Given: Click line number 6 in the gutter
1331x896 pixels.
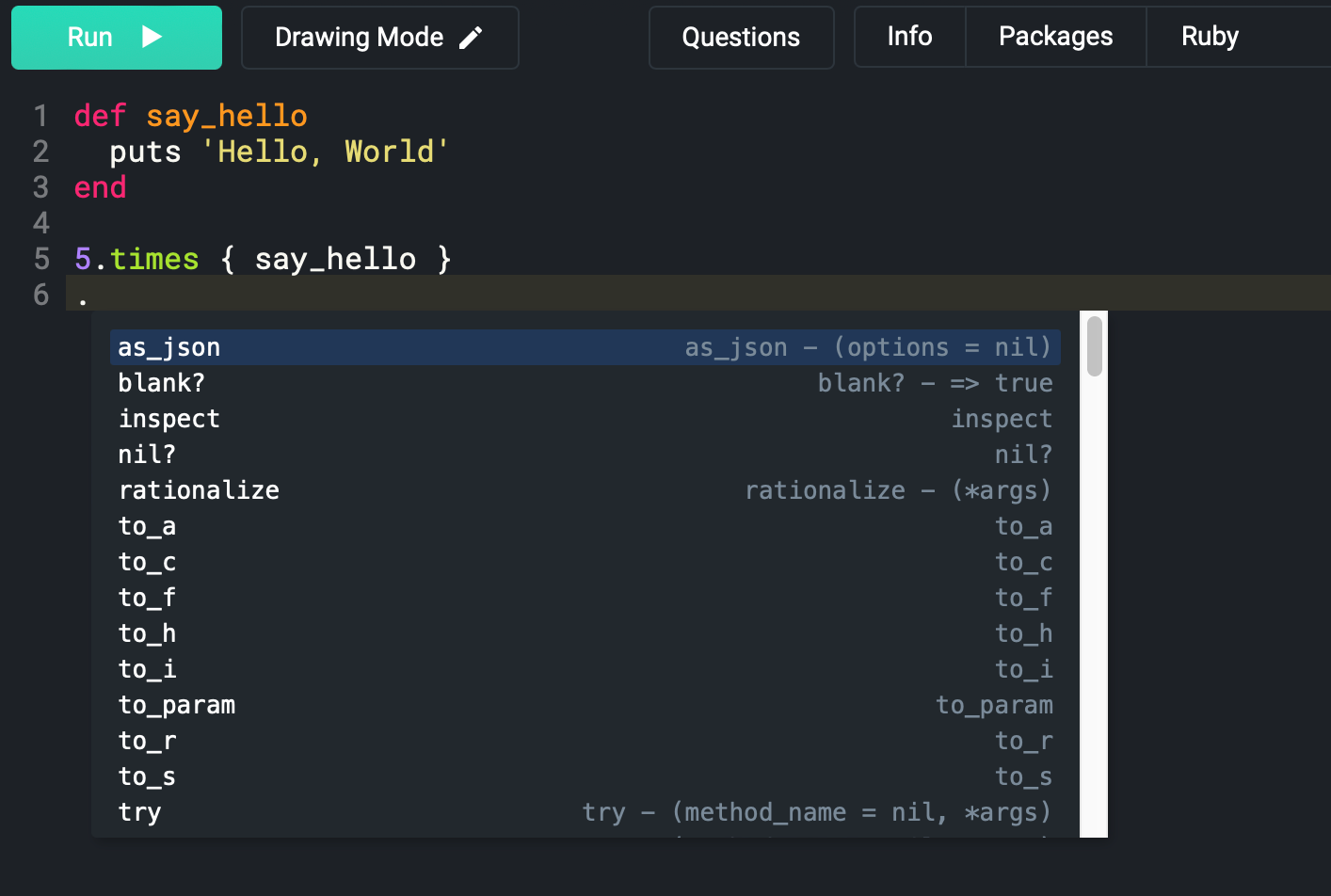Looking at the screenshot, I should 40,295.
